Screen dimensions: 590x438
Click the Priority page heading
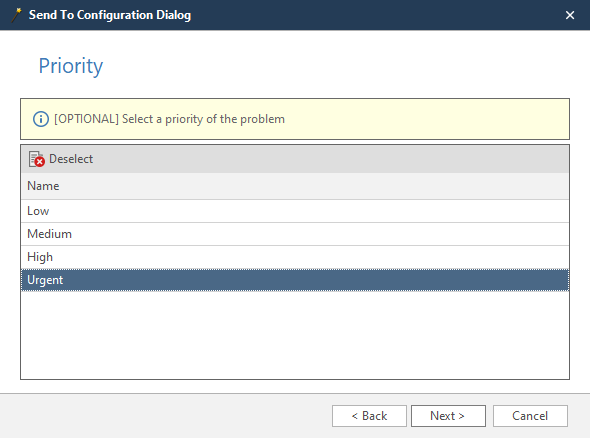click(71, 66)
